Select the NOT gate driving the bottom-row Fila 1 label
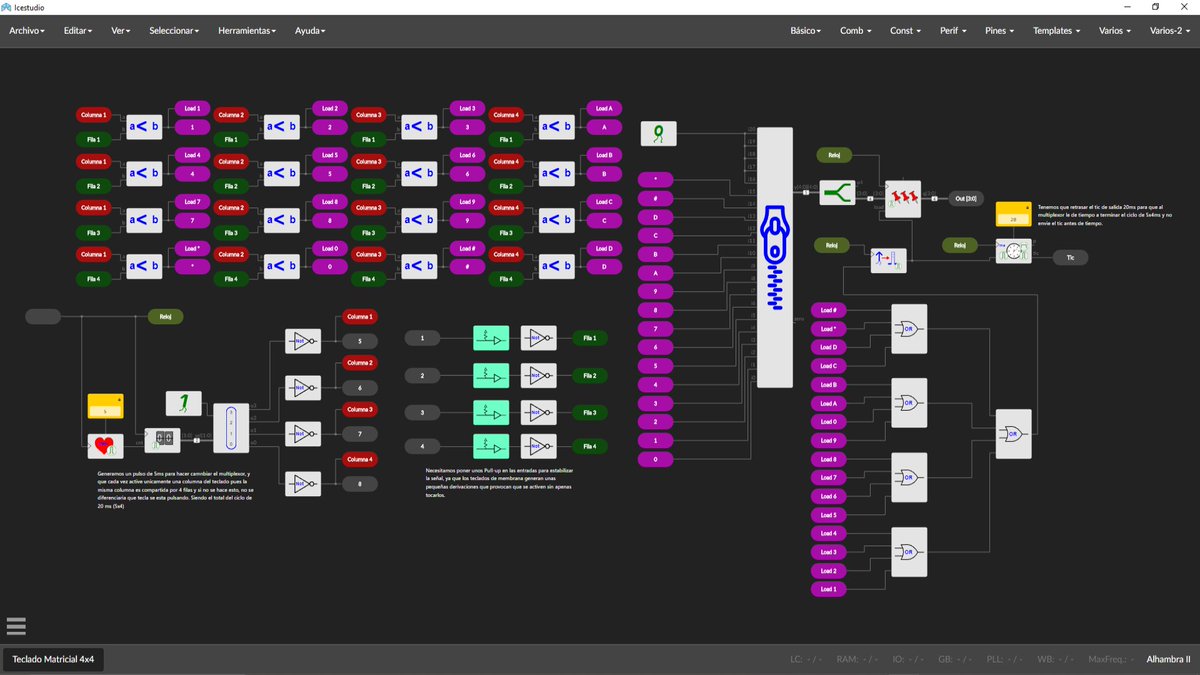1200x675 pixels. click(539, 339)
